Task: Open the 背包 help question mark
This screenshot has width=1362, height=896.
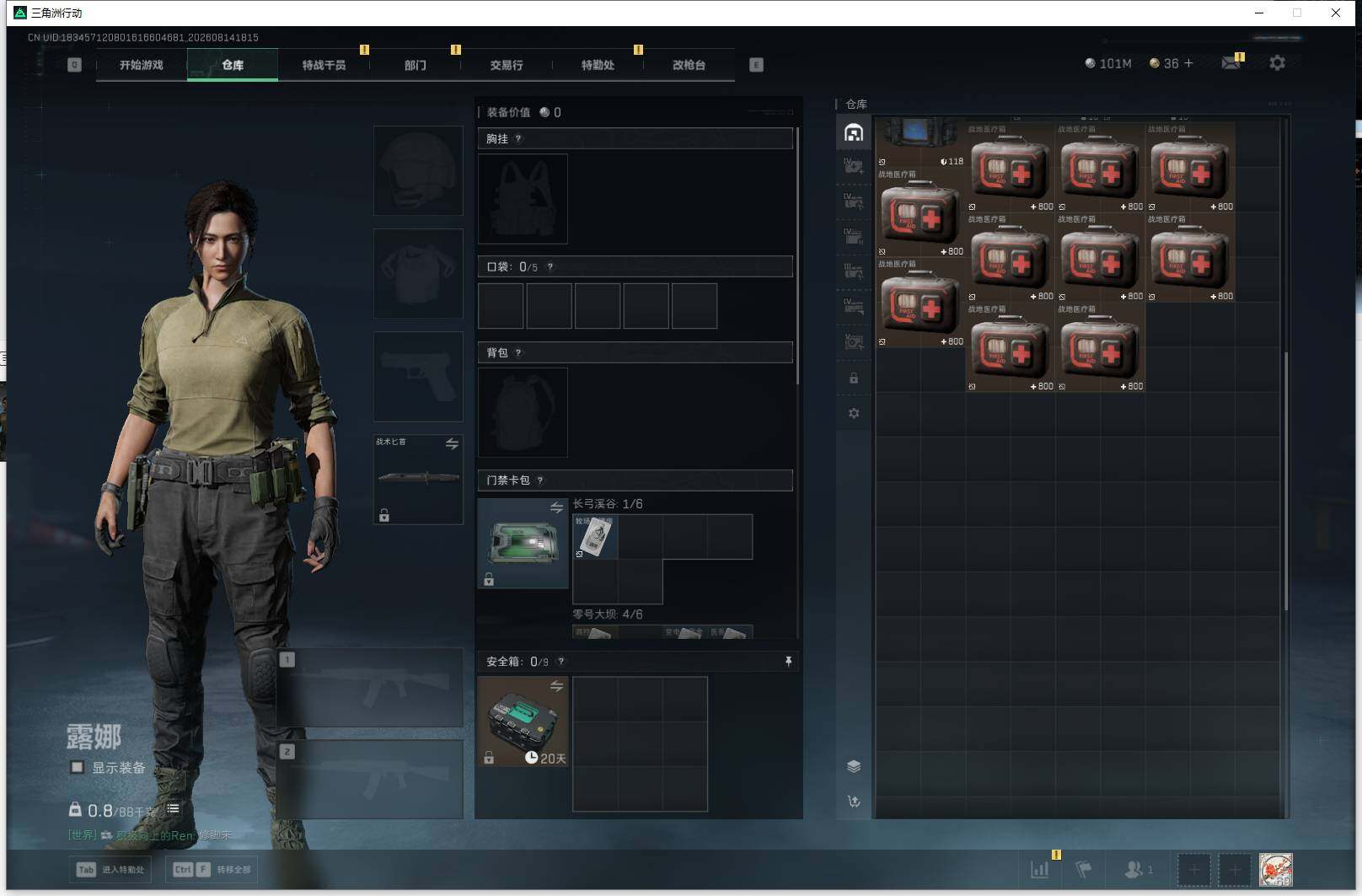Action: (x=518, y=353)
